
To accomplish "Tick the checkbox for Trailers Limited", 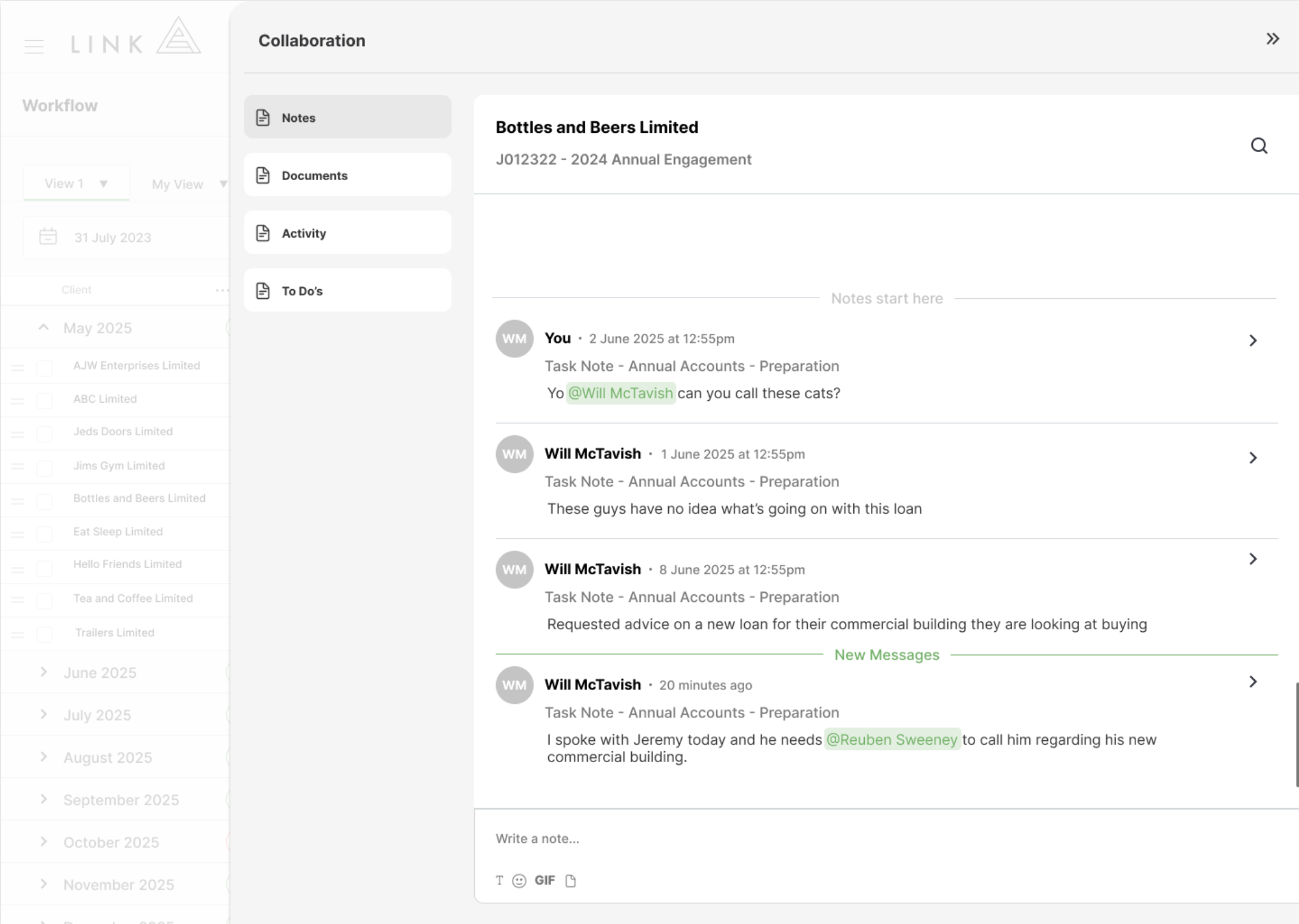I will (x=44, y=634).
